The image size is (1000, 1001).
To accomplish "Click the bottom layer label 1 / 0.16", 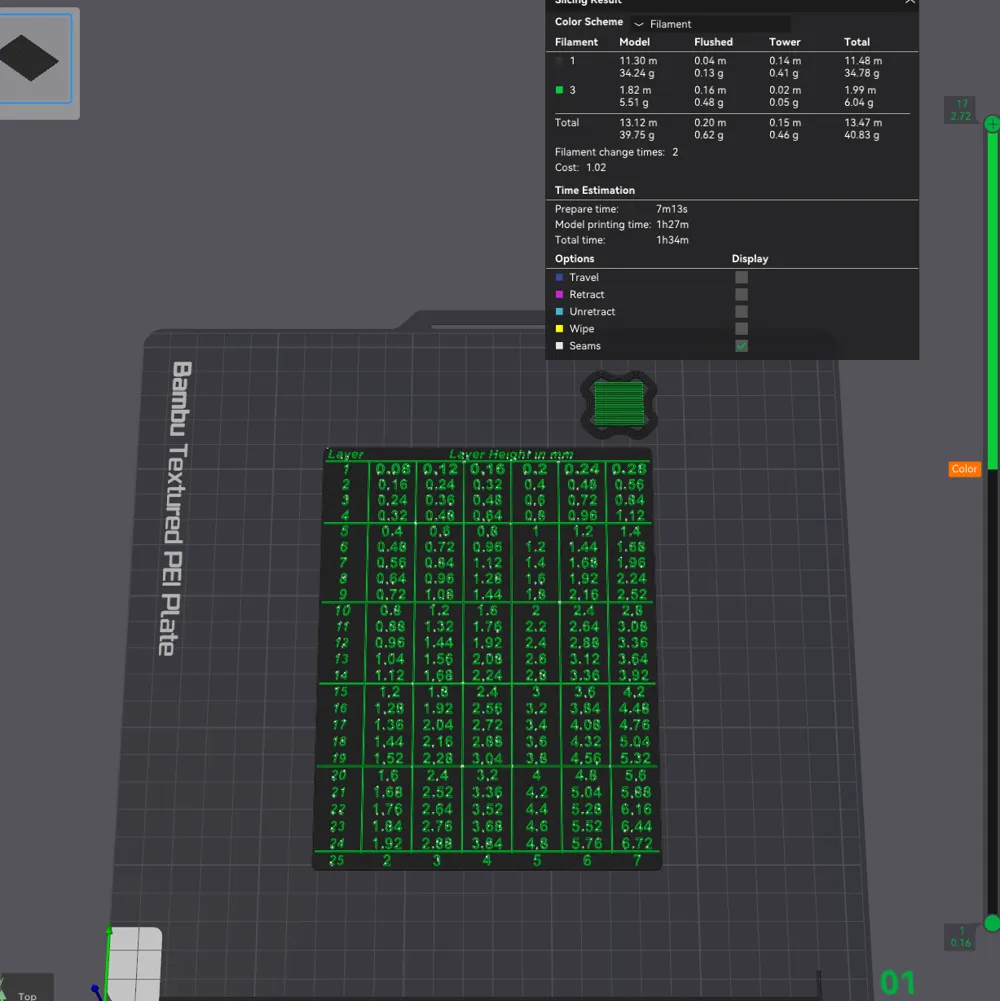I will point(960,937).
